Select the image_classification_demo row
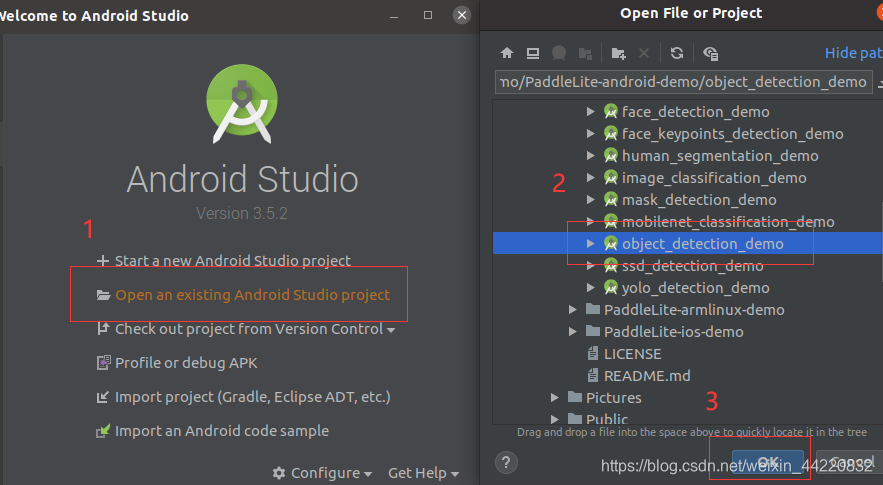 point(688,177)
